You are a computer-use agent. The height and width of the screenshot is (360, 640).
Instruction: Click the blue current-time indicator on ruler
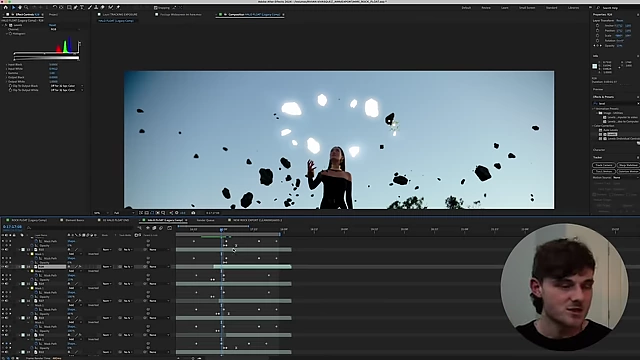click(222, 230)
